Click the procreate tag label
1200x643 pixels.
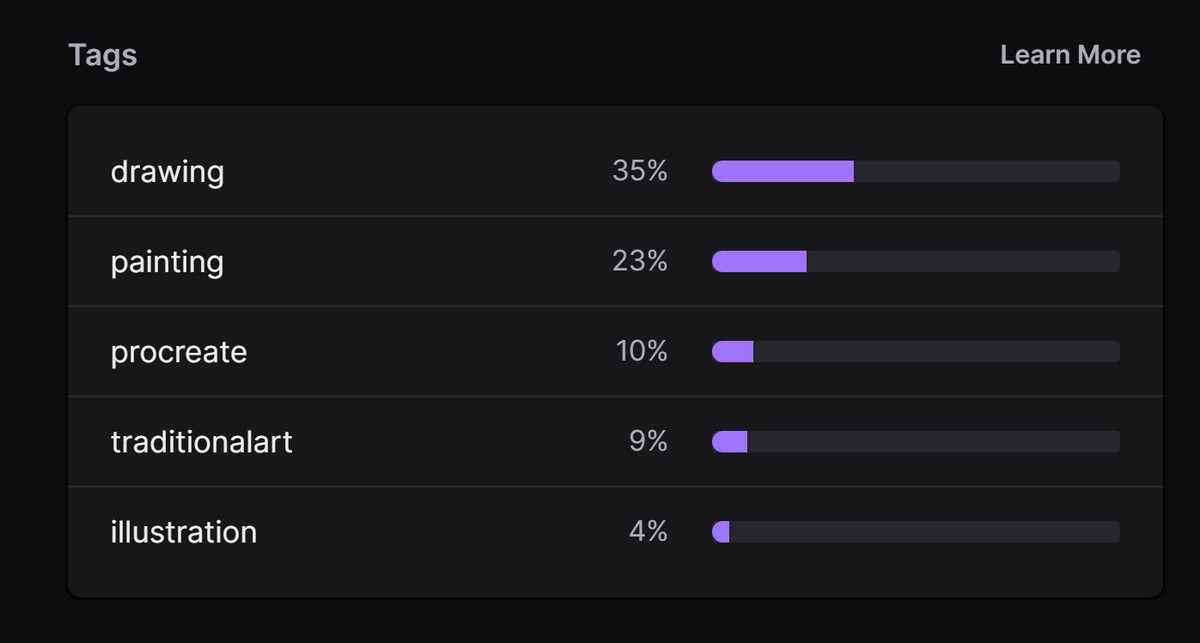click(179, 351)
